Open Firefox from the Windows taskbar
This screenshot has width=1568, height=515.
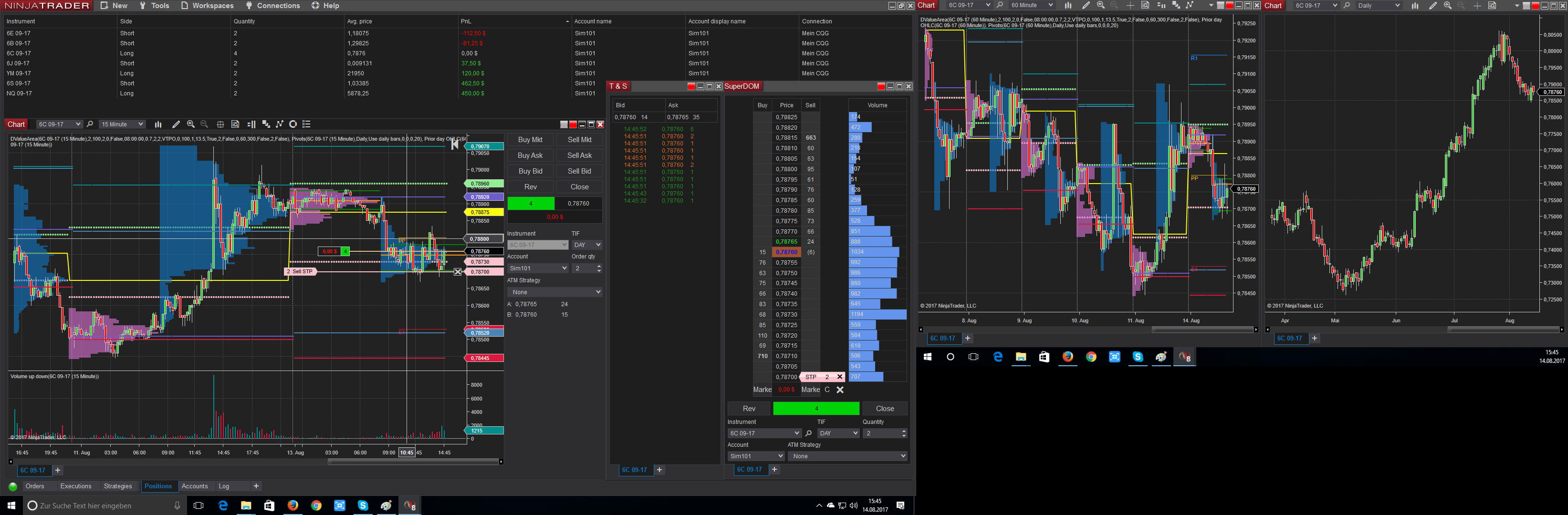[293, 505]
